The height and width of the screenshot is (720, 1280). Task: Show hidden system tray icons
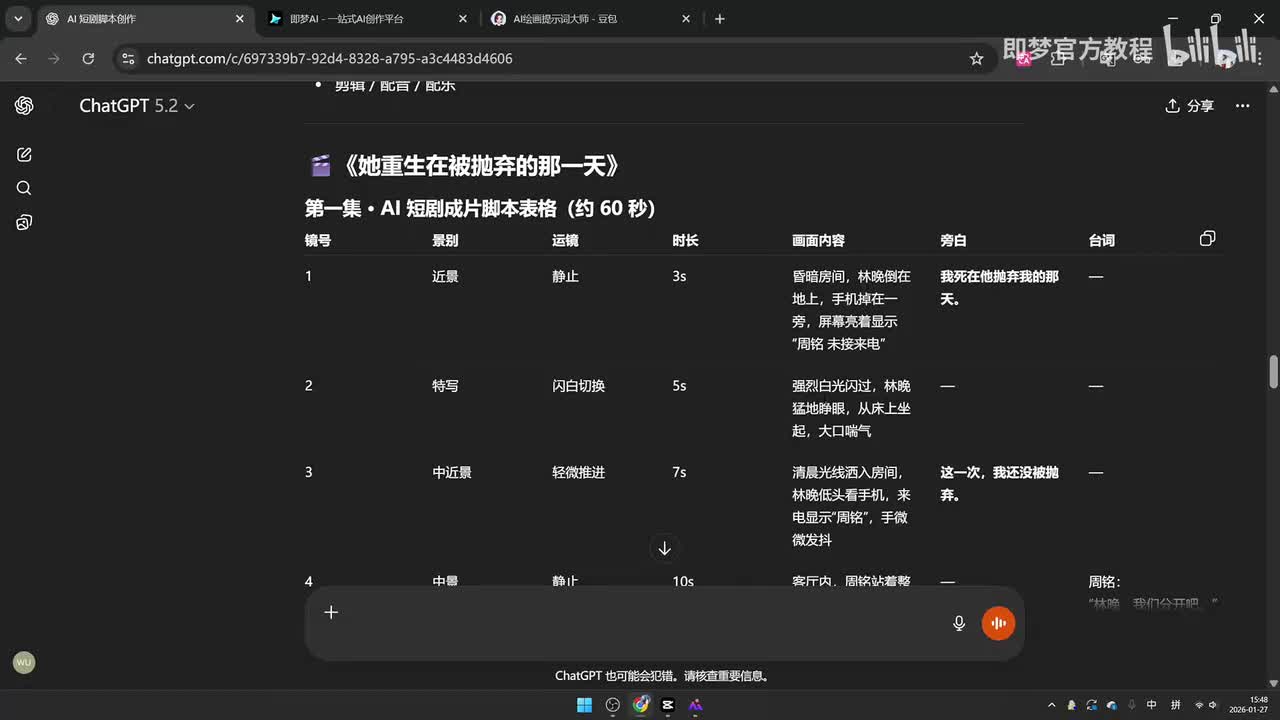(x=1051, y=705)
